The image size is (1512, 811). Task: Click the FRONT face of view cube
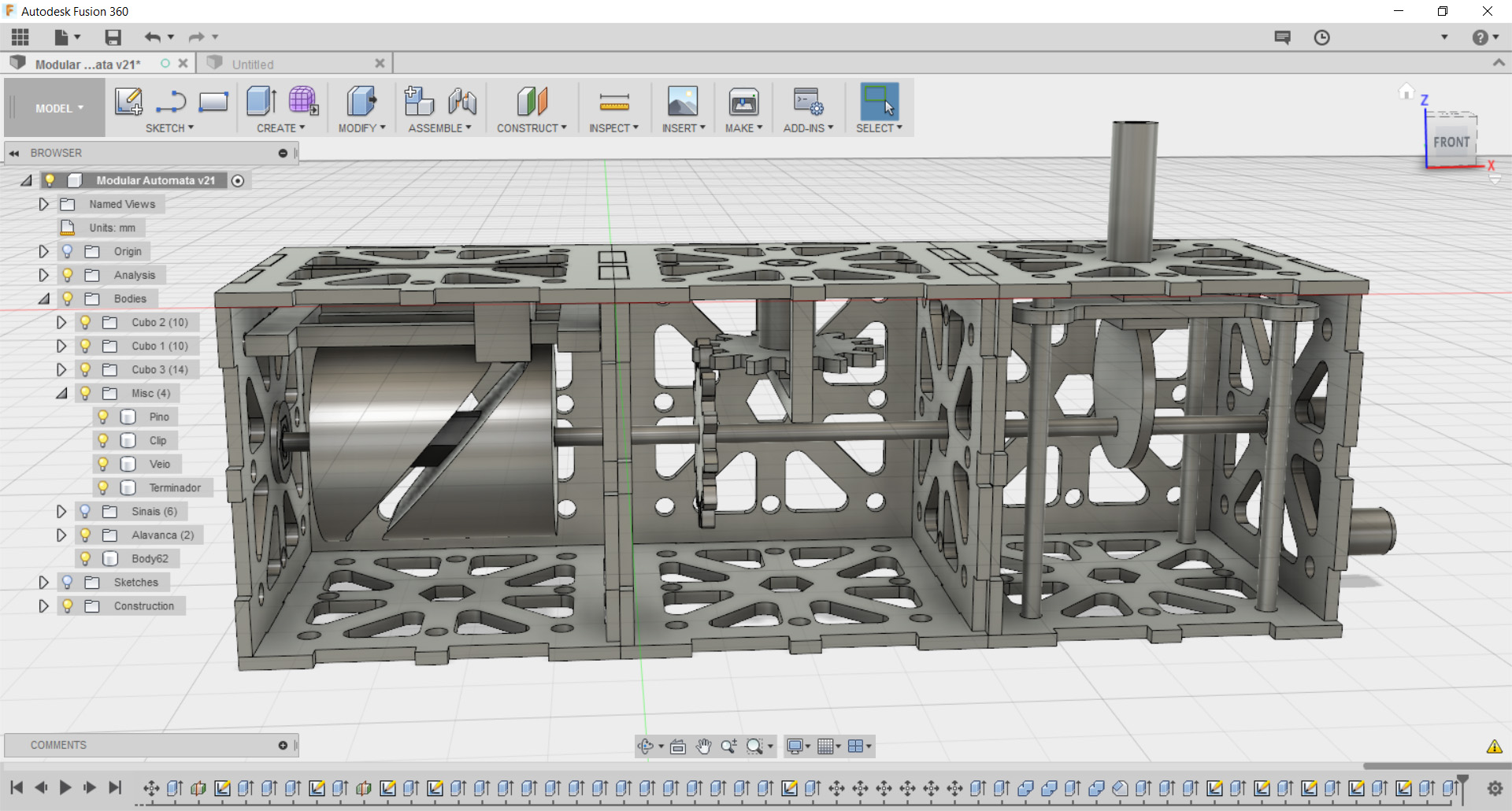[1451, 143]
